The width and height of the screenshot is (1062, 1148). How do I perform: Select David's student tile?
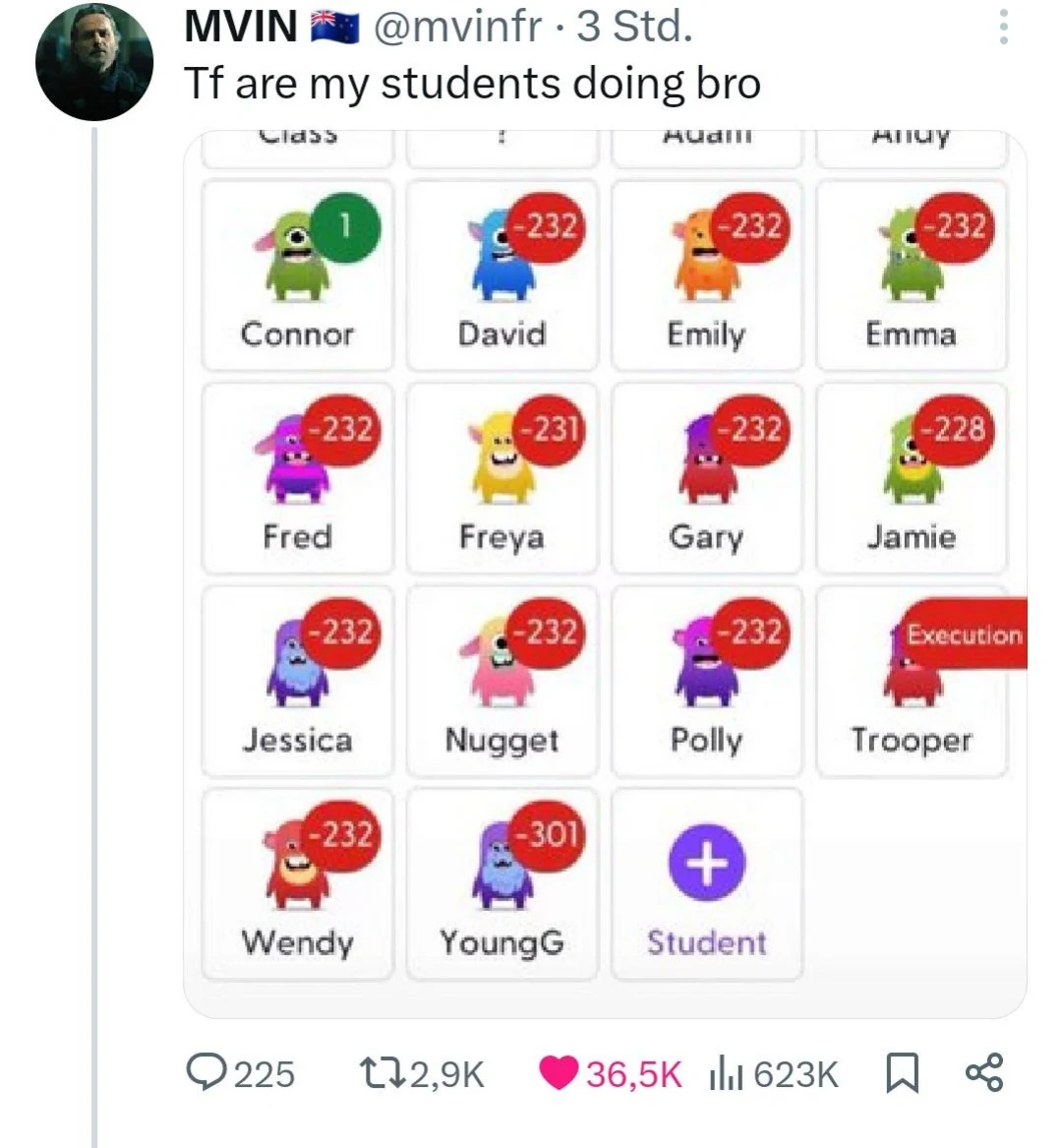click(x=501, y=275)
